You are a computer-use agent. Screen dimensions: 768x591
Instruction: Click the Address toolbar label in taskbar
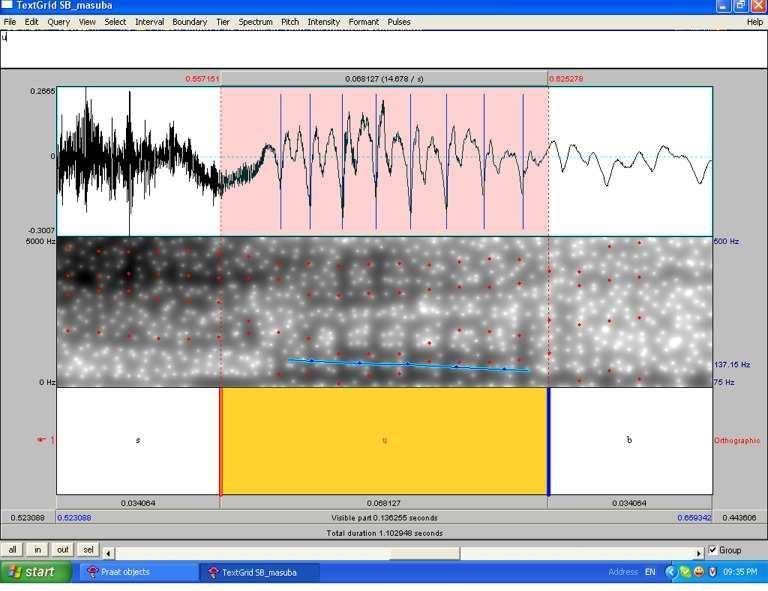[x=624, y=572]
